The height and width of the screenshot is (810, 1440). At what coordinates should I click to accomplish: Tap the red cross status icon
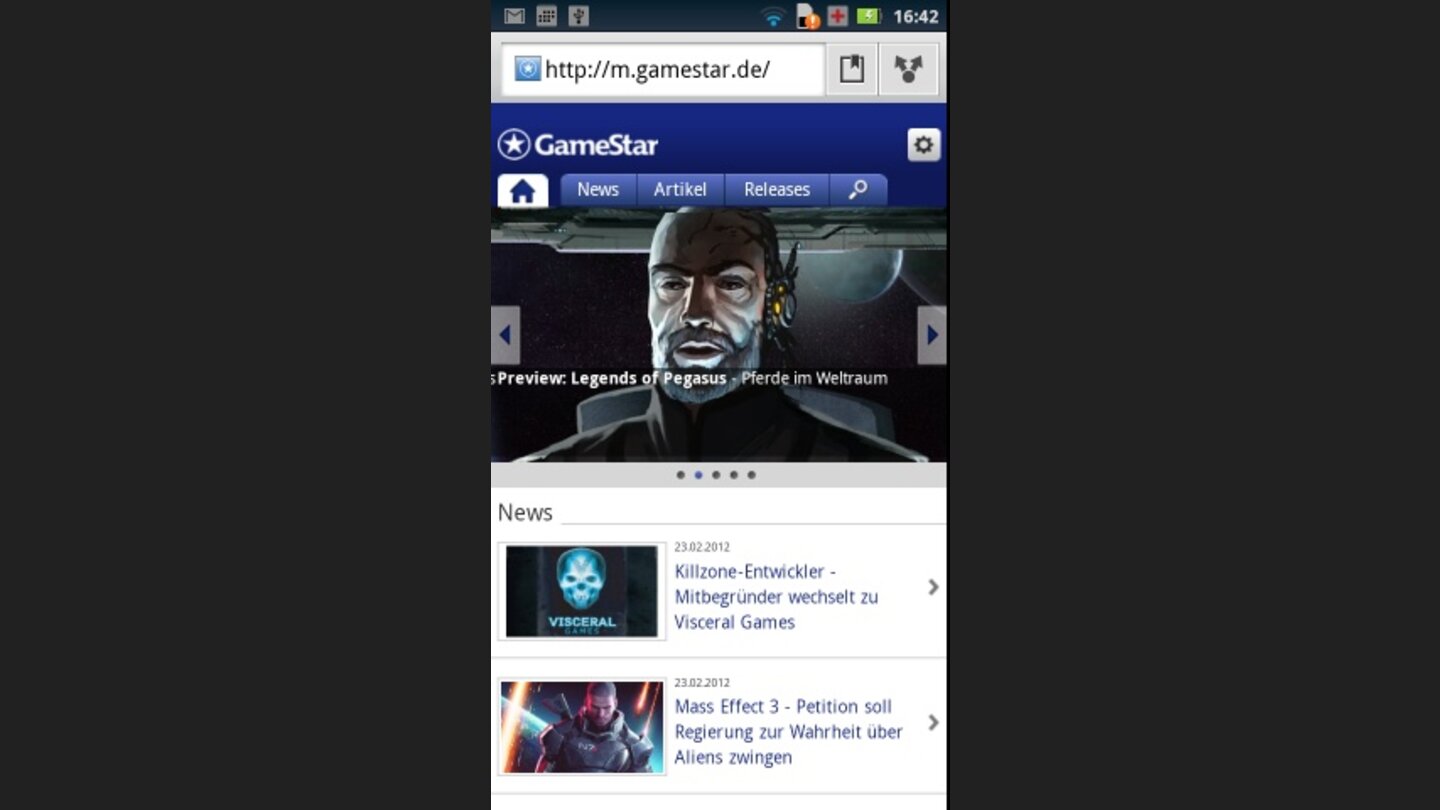tap(838, 16)
